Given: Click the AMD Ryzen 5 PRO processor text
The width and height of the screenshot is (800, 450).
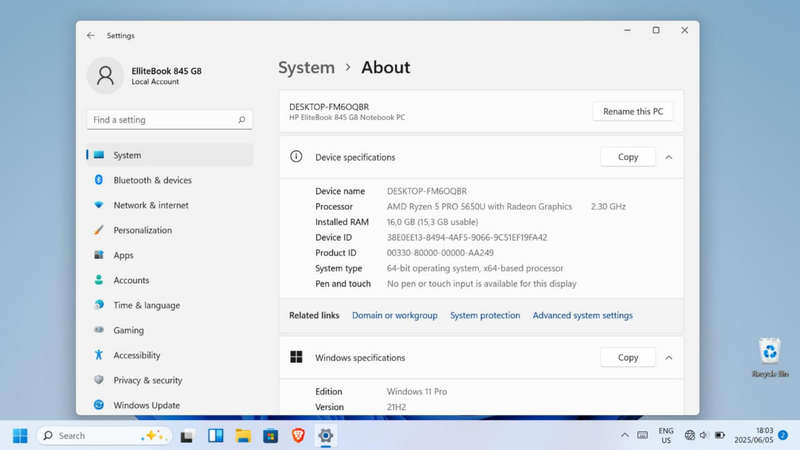Looking at the screenshot, I should (479, 207).
